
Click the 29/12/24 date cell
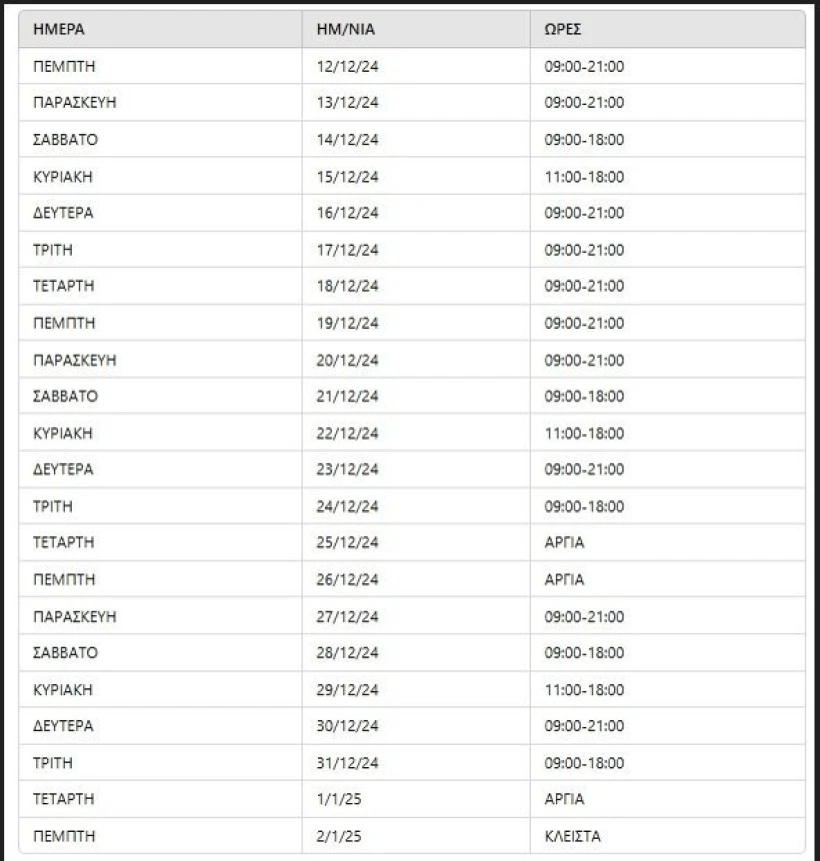348,690
